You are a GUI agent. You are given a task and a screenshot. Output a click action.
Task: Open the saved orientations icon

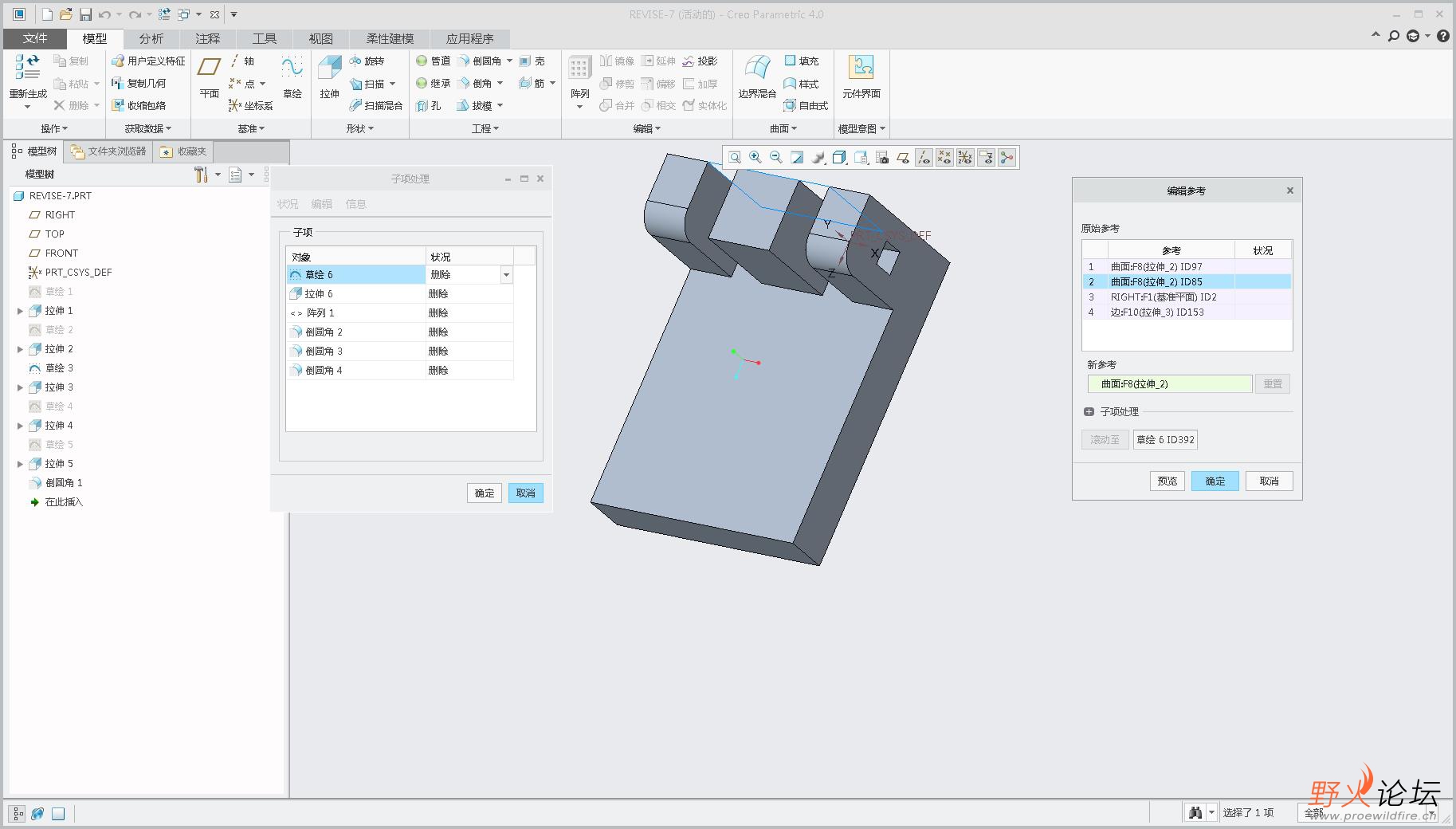861,158
